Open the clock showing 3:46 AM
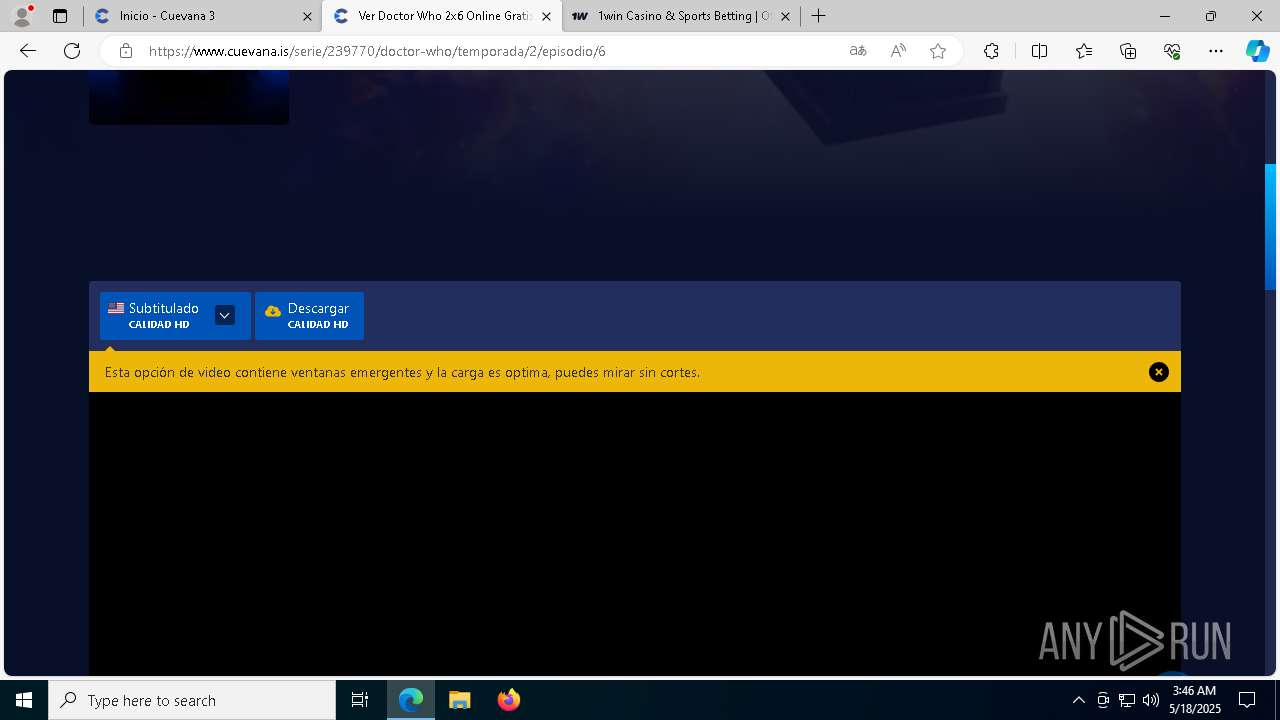This screenshot has height=720, width=1280. [1195, 700]
